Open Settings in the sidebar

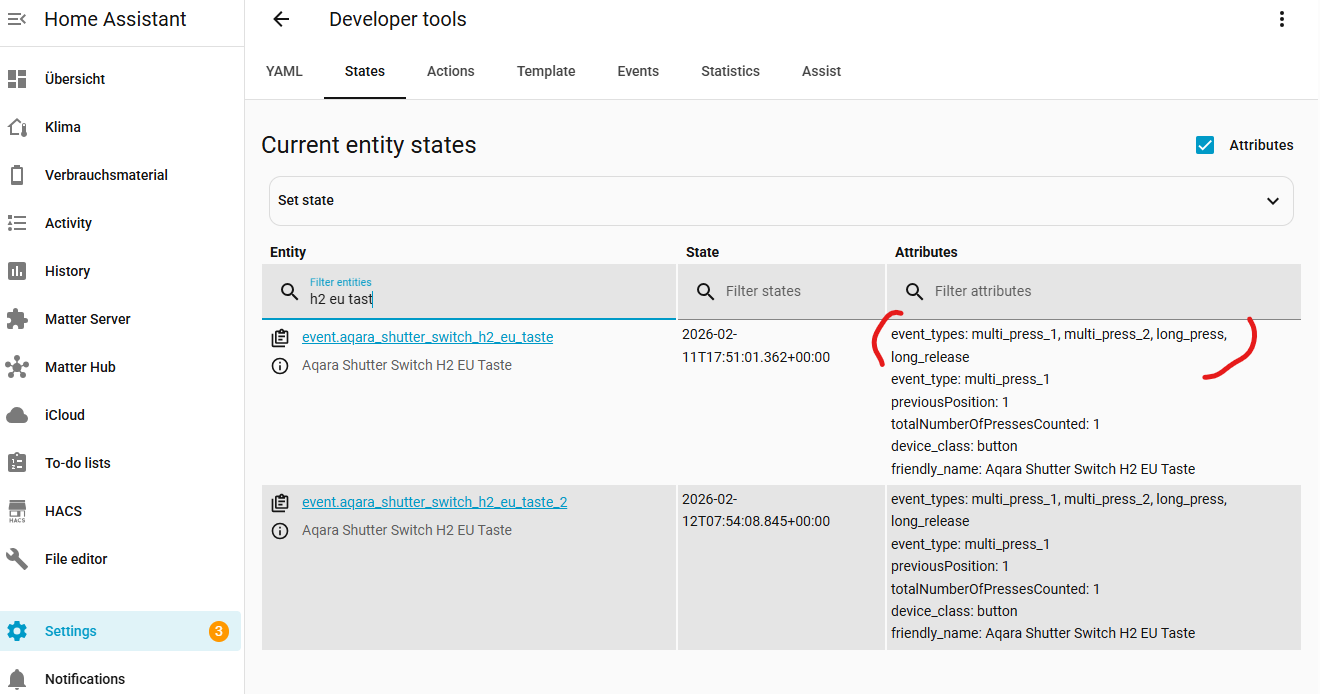coord(70,631)
